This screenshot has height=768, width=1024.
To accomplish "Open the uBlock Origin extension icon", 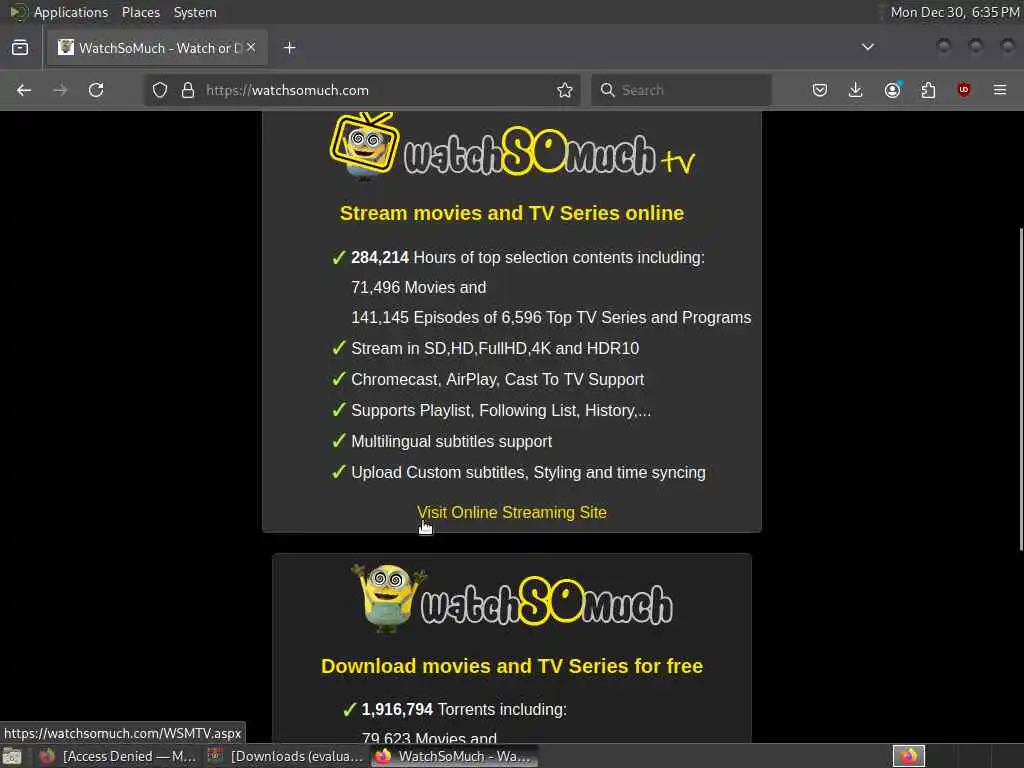I will 964,90.
